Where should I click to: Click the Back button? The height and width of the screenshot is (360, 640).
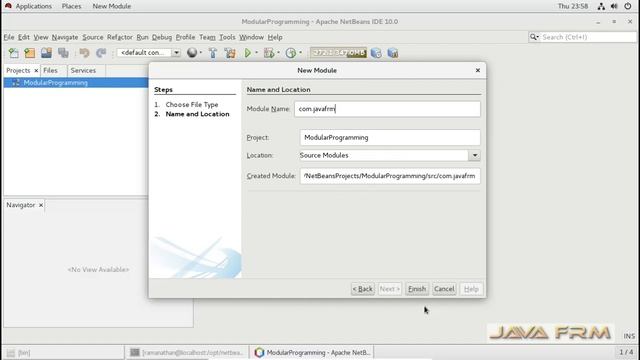tap(362, 289)
